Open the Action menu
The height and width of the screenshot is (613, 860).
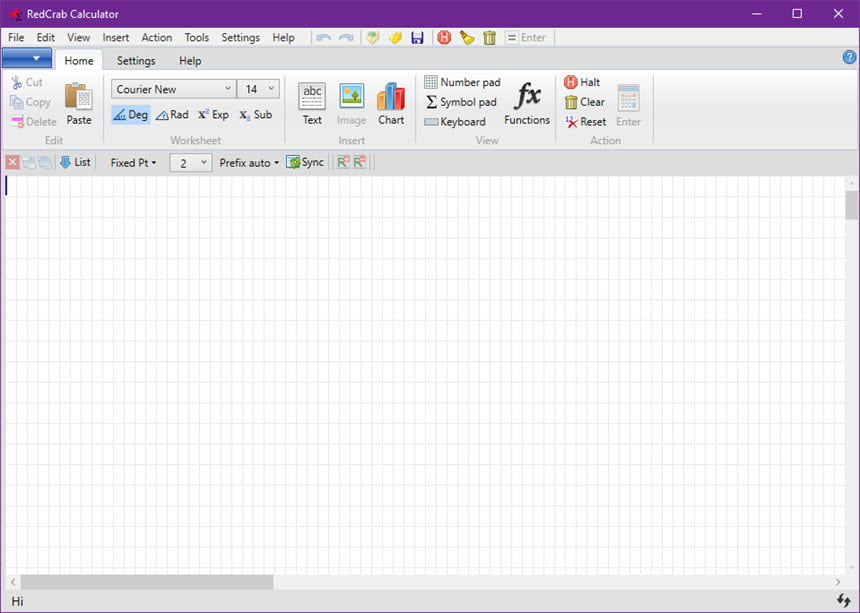pos(157,38)
